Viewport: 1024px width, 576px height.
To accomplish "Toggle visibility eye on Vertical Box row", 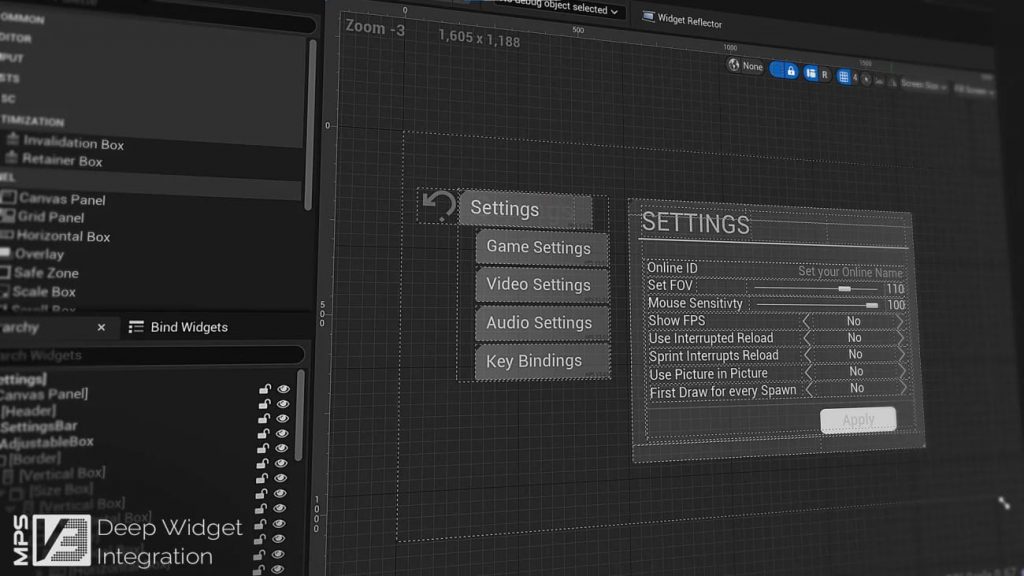I will pos(280,478).
